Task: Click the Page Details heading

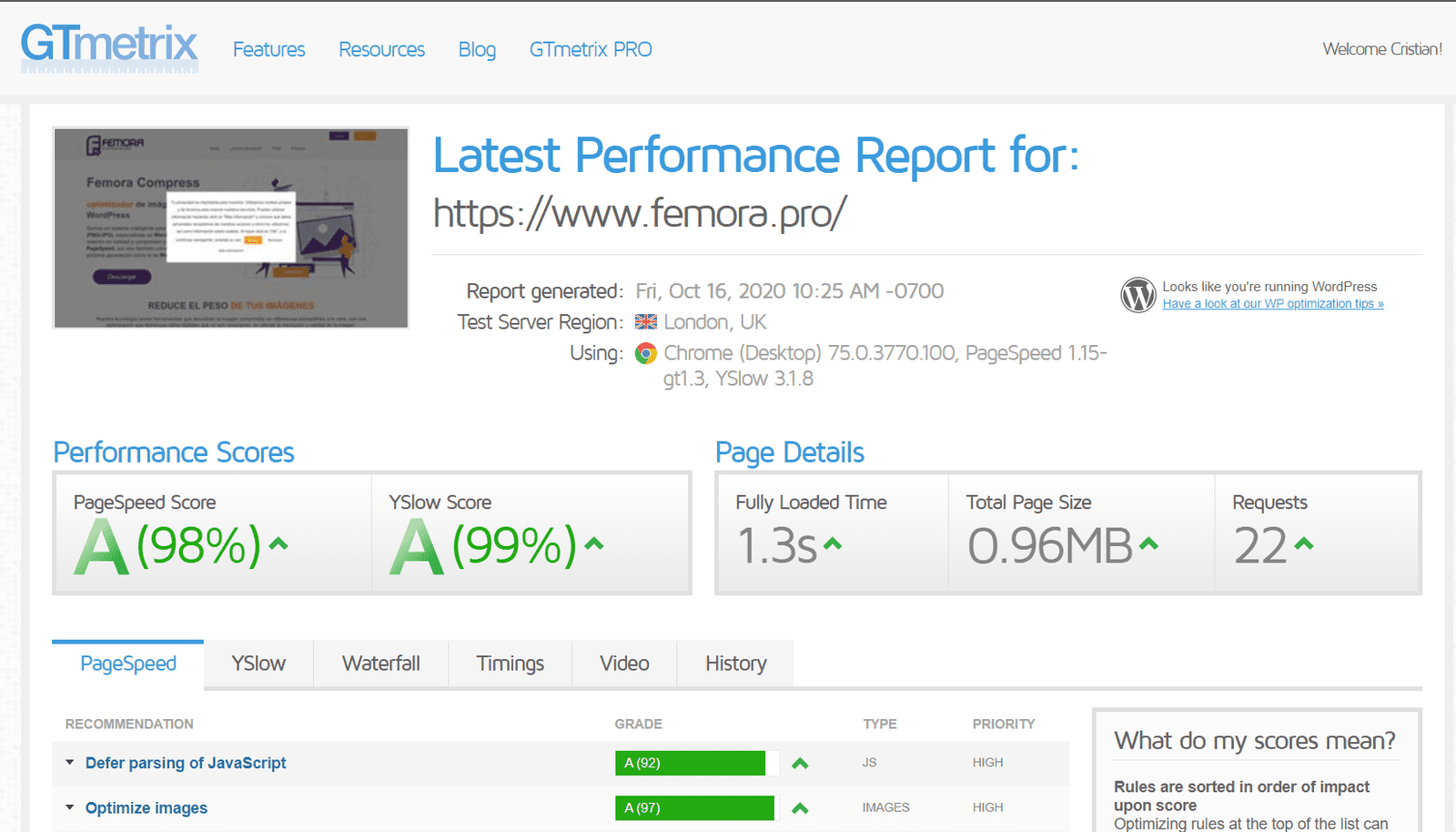Action: [790, 452]
